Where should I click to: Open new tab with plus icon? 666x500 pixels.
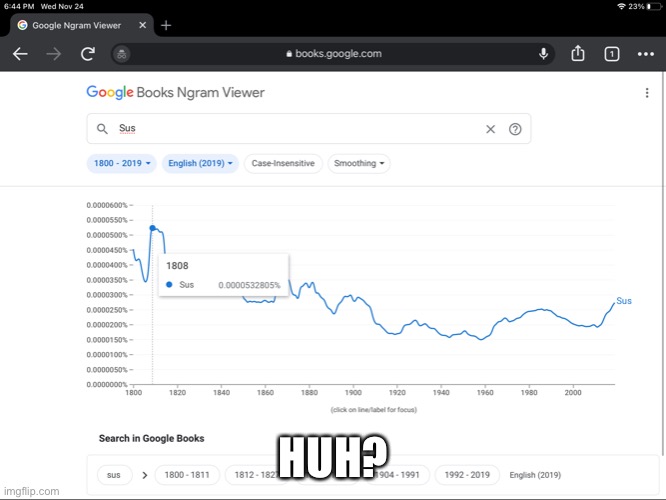(x=166, y=25)
